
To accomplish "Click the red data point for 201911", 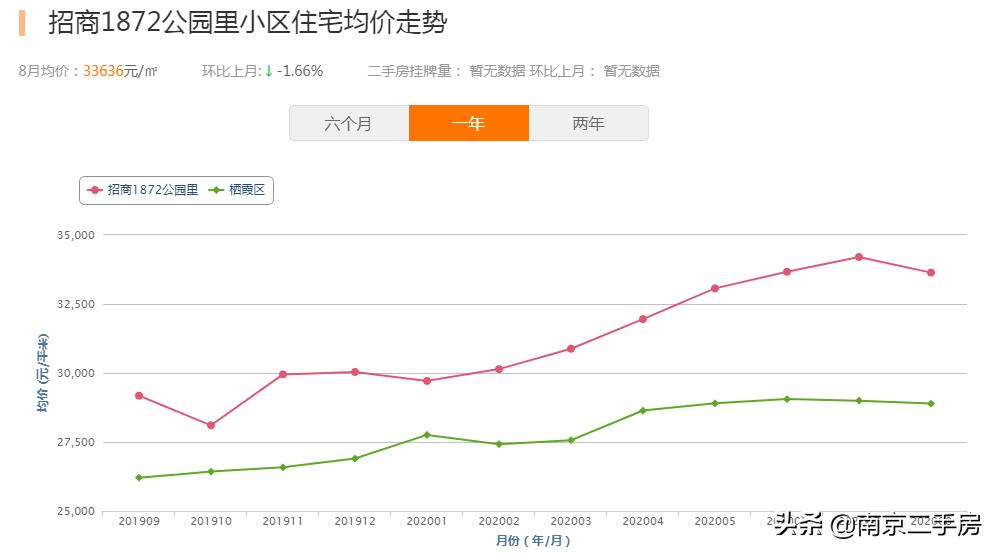I will [283, 374].
